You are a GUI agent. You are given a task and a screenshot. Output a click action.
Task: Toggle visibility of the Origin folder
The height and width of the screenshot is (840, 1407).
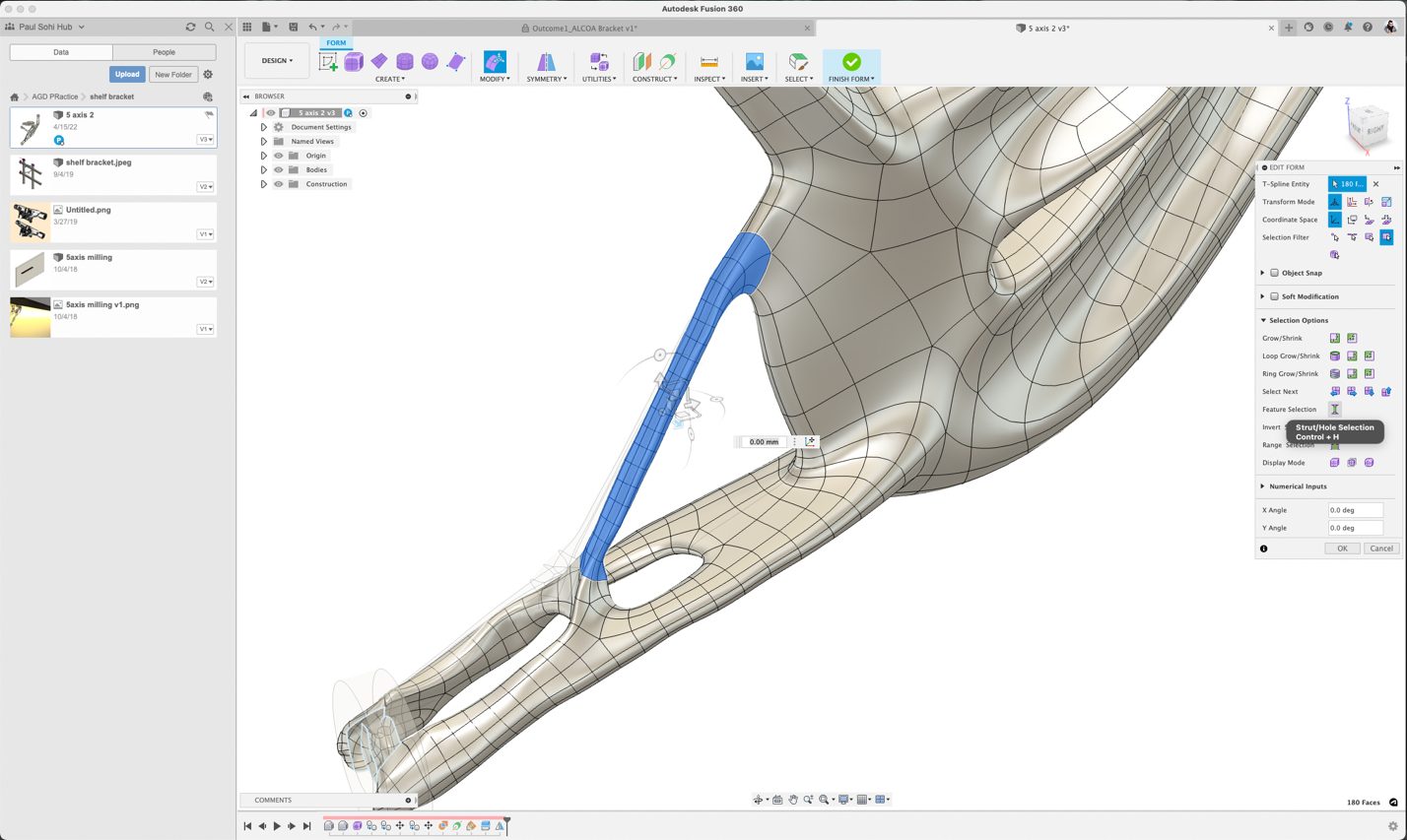click(278, 155)
